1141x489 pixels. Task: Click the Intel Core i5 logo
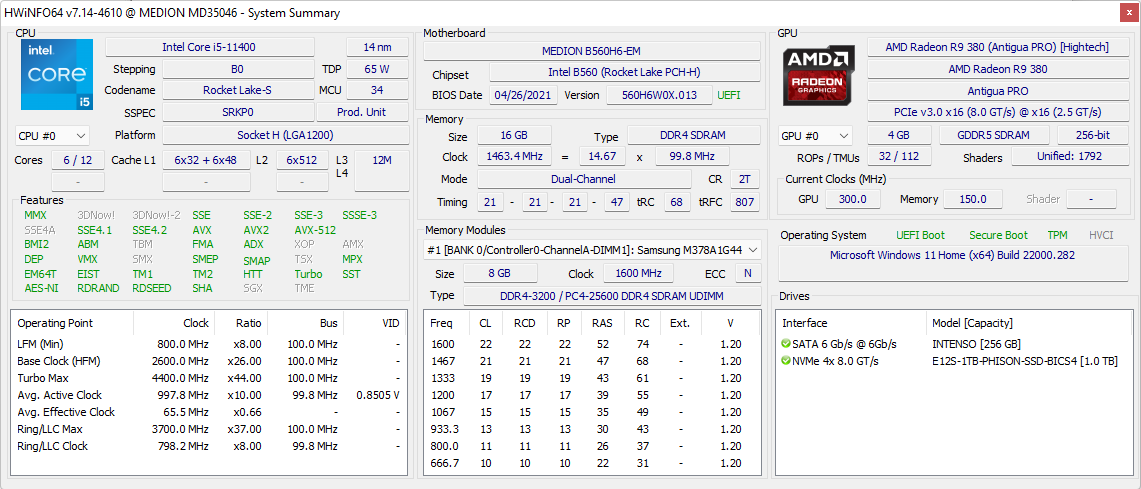click(x=57, y=74)
